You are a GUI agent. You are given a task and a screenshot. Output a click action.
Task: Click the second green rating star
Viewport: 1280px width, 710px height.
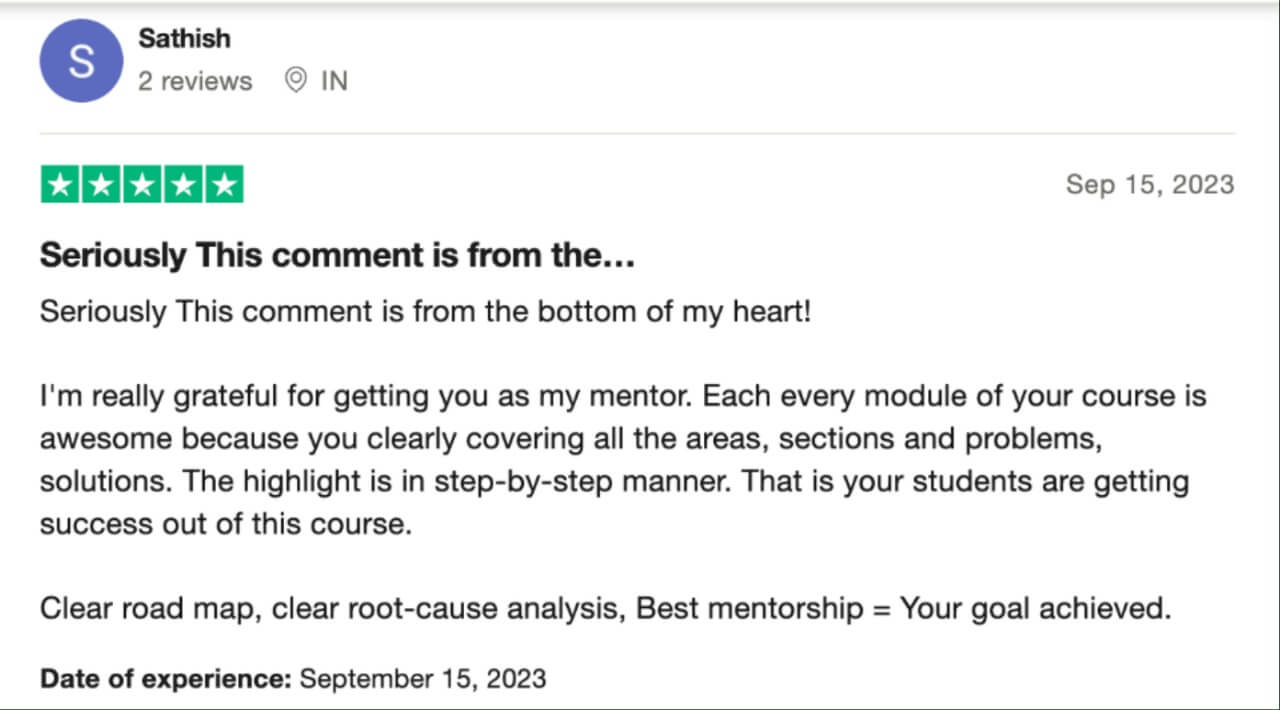pos(101,185)
